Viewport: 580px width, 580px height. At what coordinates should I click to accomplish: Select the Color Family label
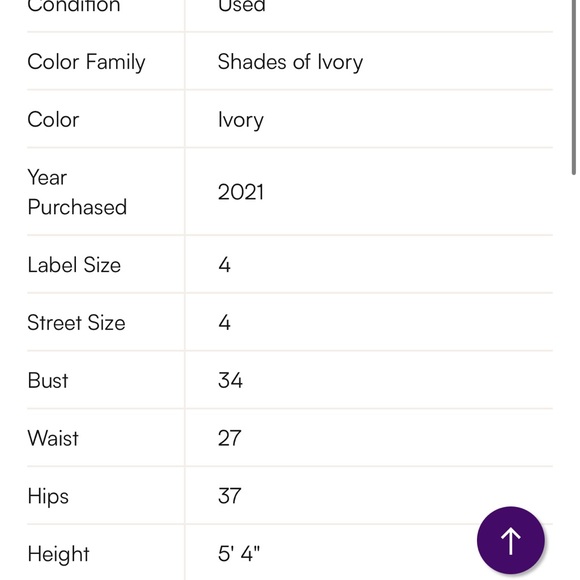point(86,62)
